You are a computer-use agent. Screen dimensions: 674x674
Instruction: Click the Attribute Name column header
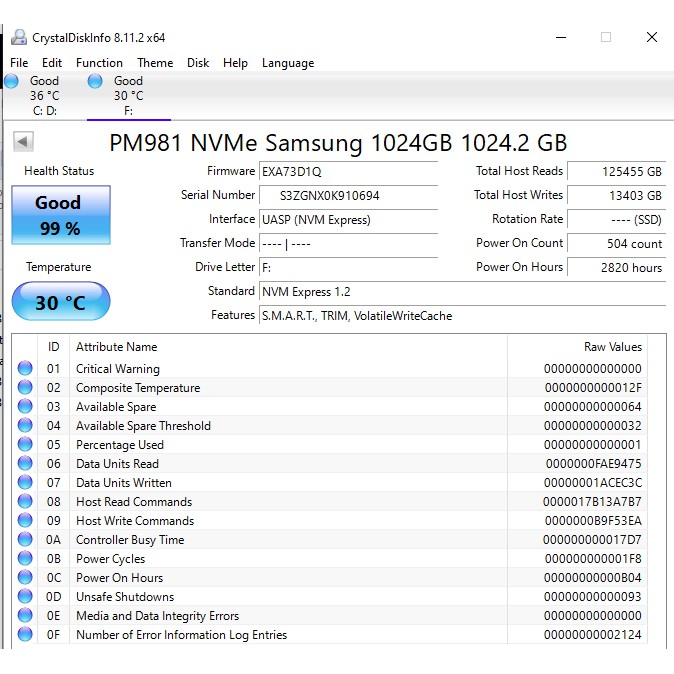(288, 346)
